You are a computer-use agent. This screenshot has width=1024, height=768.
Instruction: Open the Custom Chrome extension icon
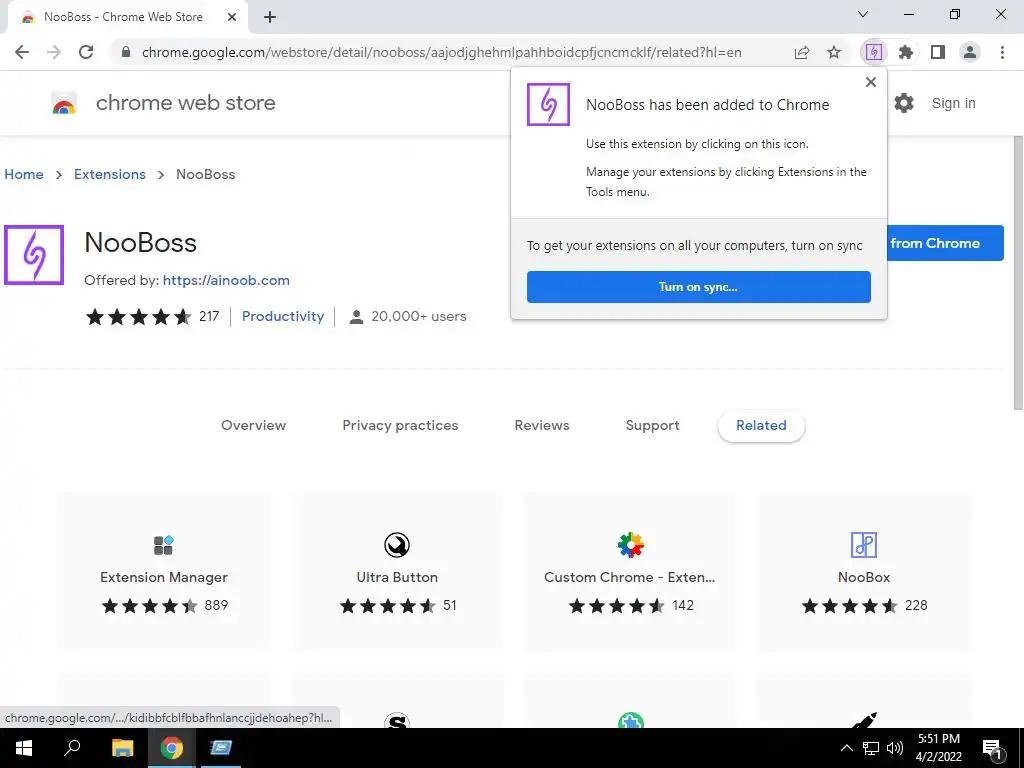(x=630, y=545)
